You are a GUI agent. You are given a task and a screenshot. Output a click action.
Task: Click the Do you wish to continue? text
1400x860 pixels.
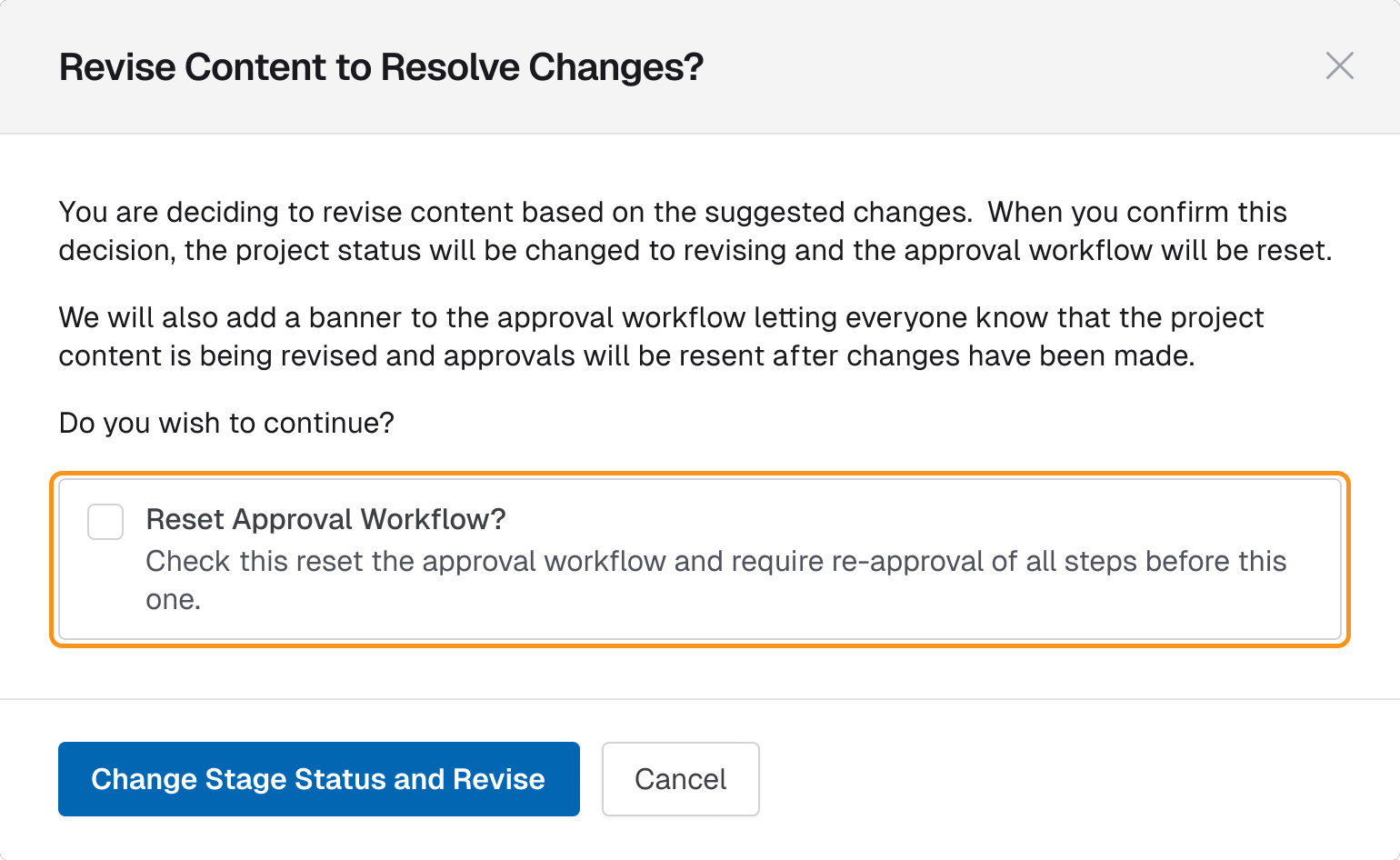tap(226, 423)
